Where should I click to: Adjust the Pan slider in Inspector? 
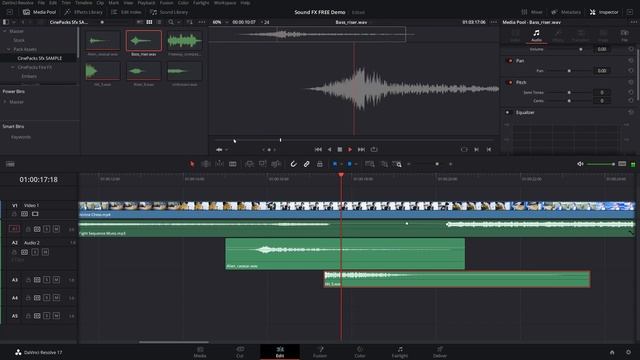tap(569, 71)
